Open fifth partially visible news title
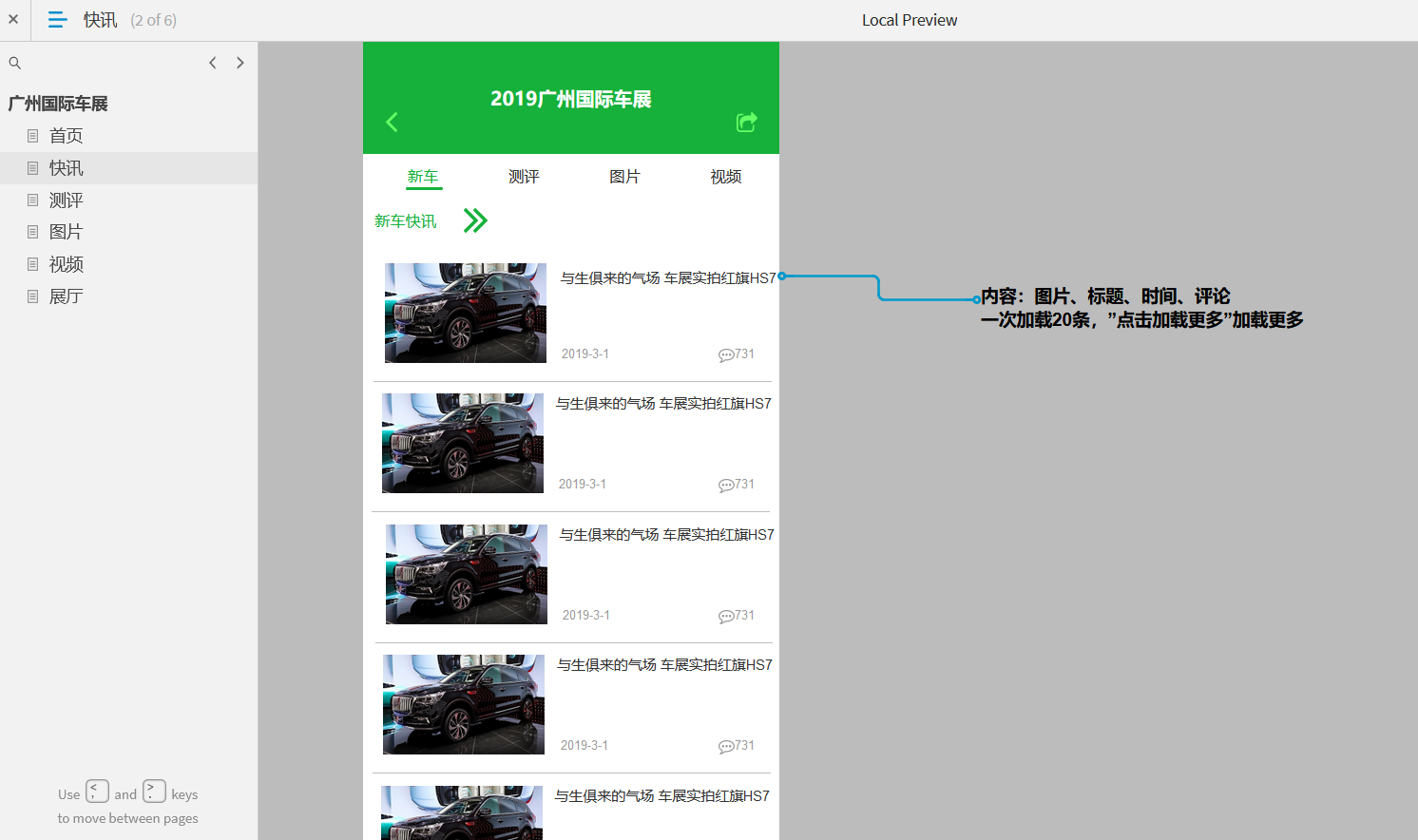The height and width of the screenshot is (840, 1418). point(662,796)
